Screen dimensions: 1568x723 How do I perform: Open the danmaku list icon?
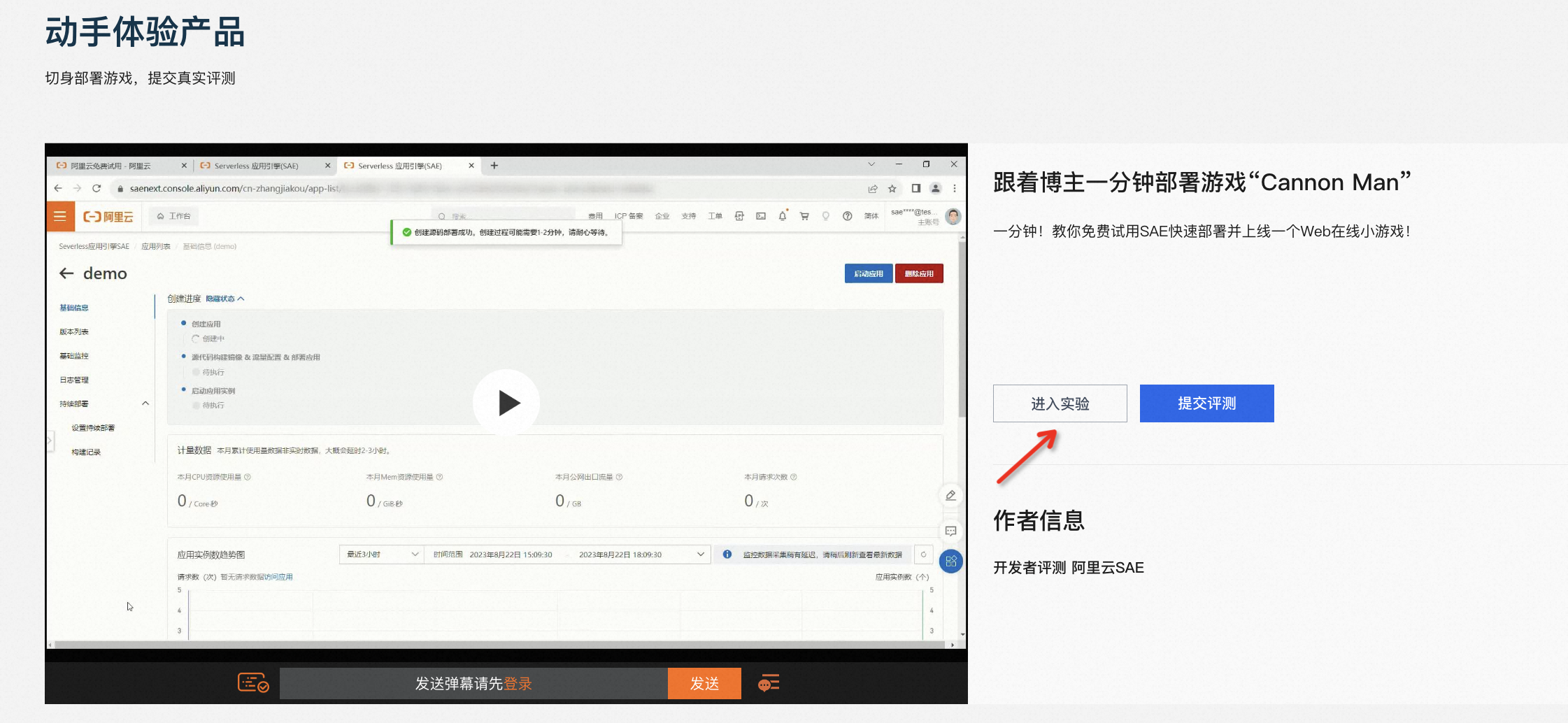pos(769,683)
